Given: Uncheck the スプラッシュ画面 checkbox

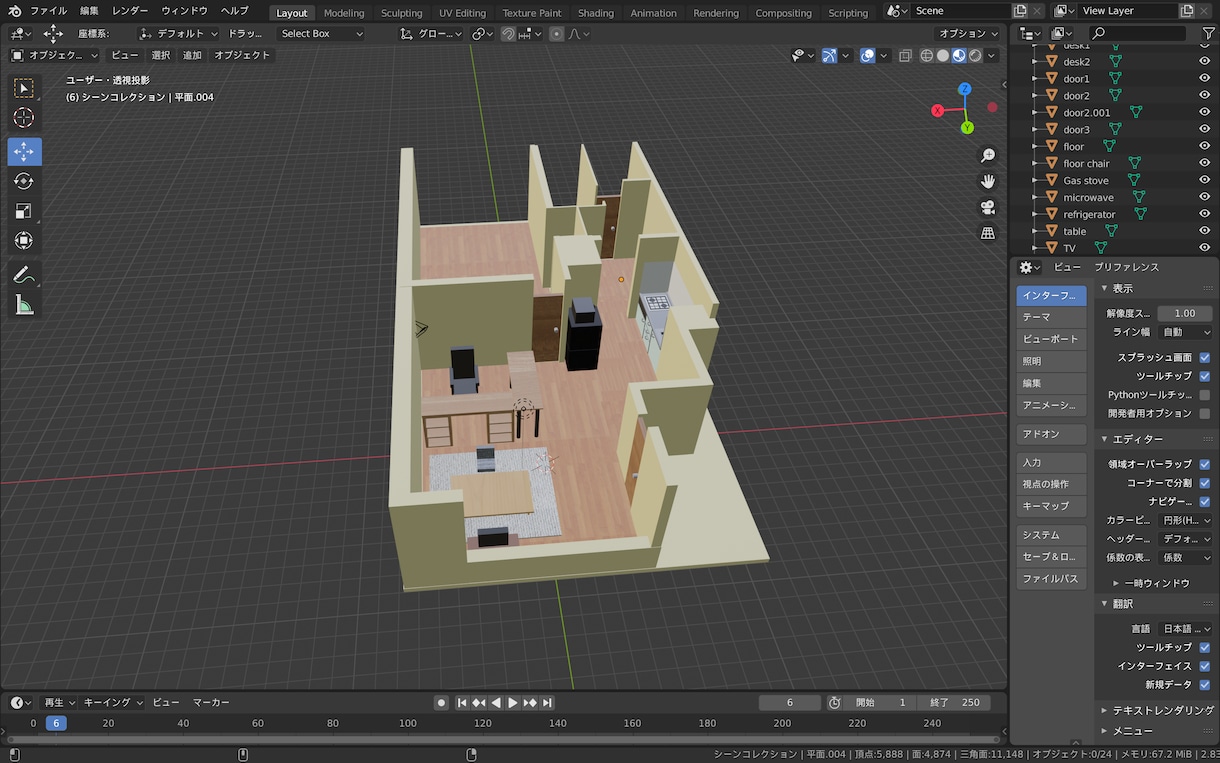Looking at the screenshot, I should (1204, 357).
